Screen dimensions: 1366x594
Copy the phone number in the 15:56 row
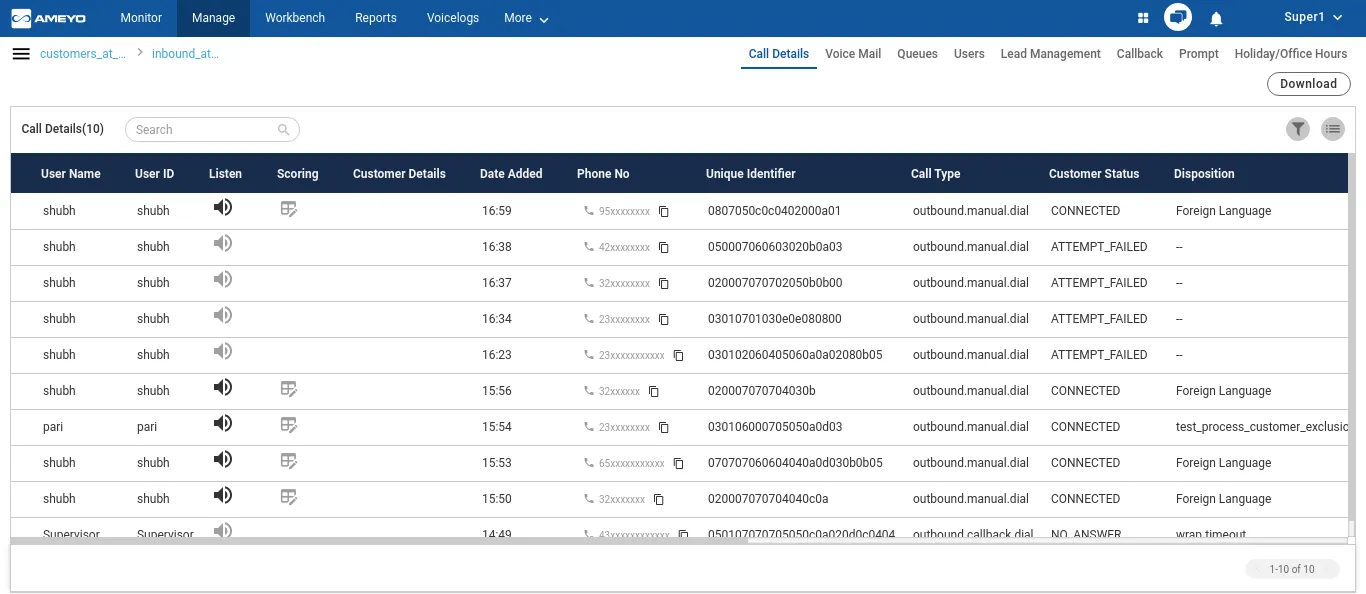tap(654, 391)
